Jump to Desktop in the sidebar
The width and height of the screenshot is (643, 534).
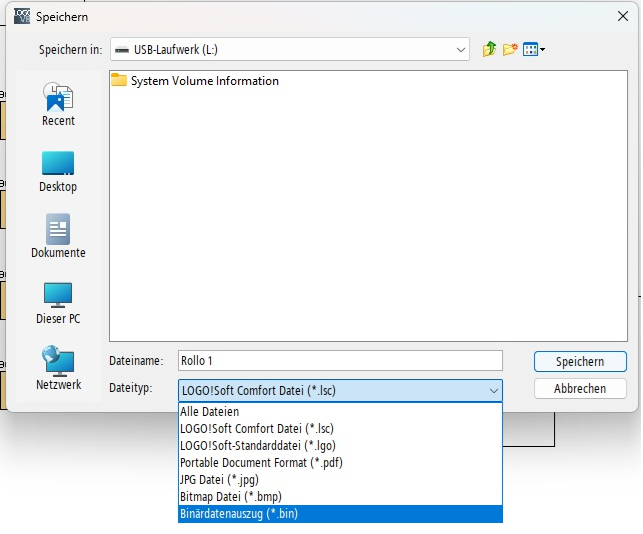58,172
